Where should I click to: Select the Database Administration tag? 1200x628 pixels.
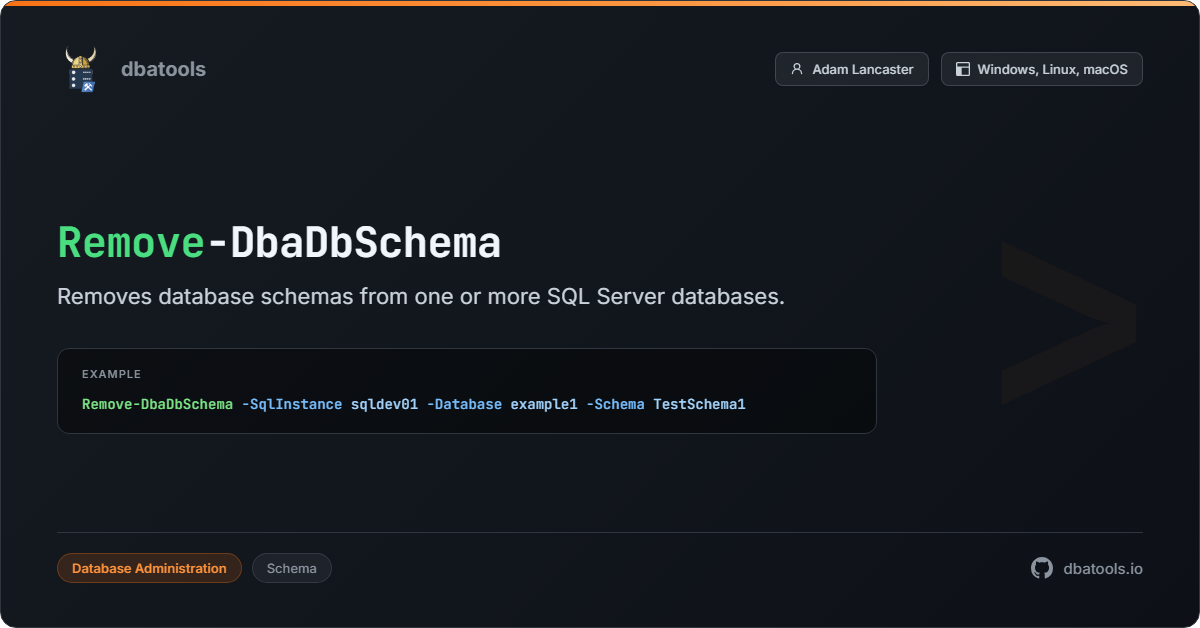149,568
